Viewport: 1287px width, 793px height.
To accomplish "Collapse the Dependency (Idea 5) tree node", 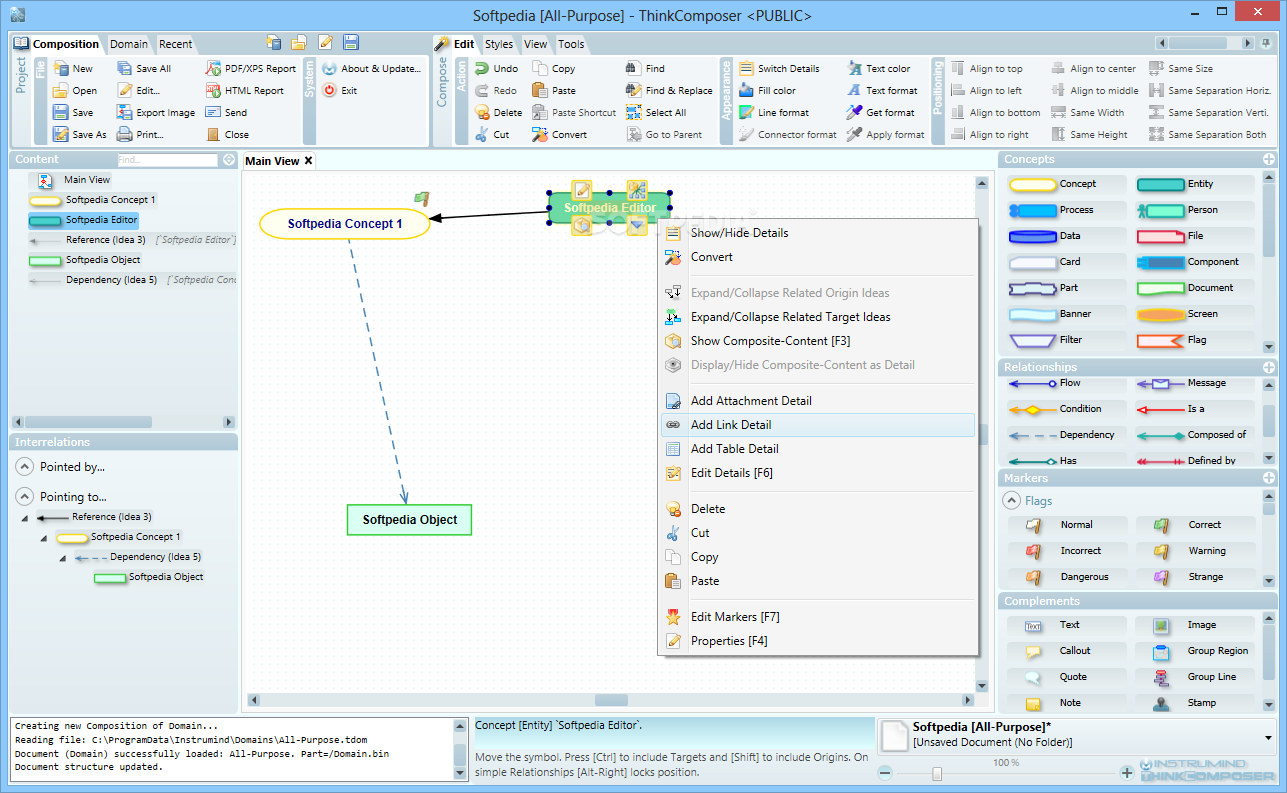I will pyautogui.click(x=62, y=558).
